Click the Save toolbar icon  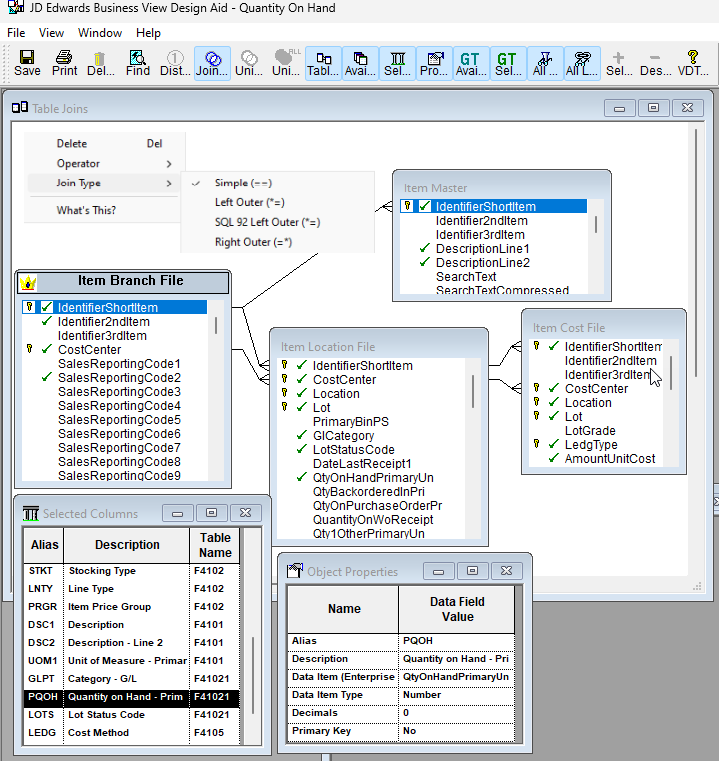27,63
